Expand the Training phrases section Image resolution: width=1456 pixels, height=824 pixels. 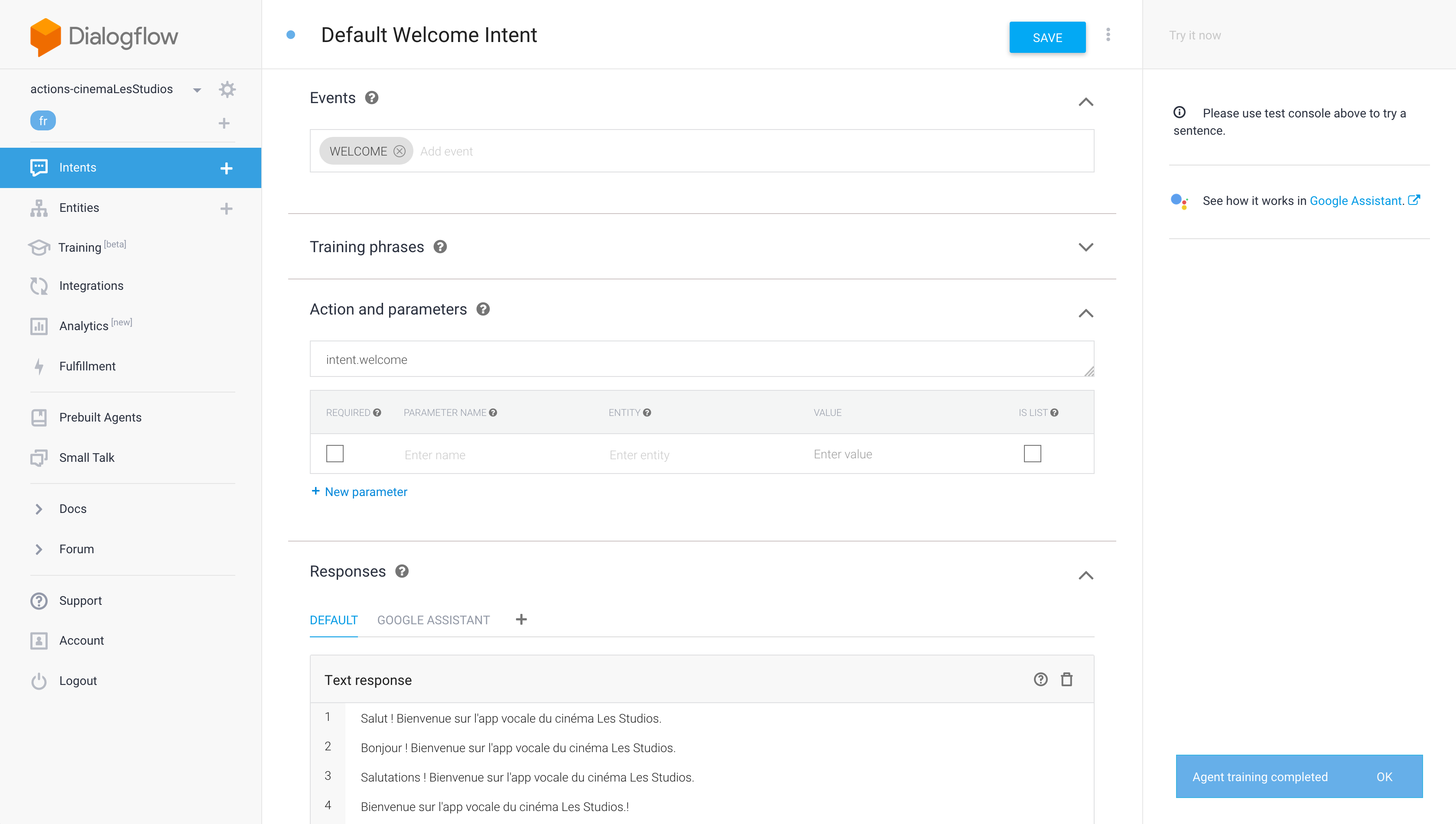1086,247
